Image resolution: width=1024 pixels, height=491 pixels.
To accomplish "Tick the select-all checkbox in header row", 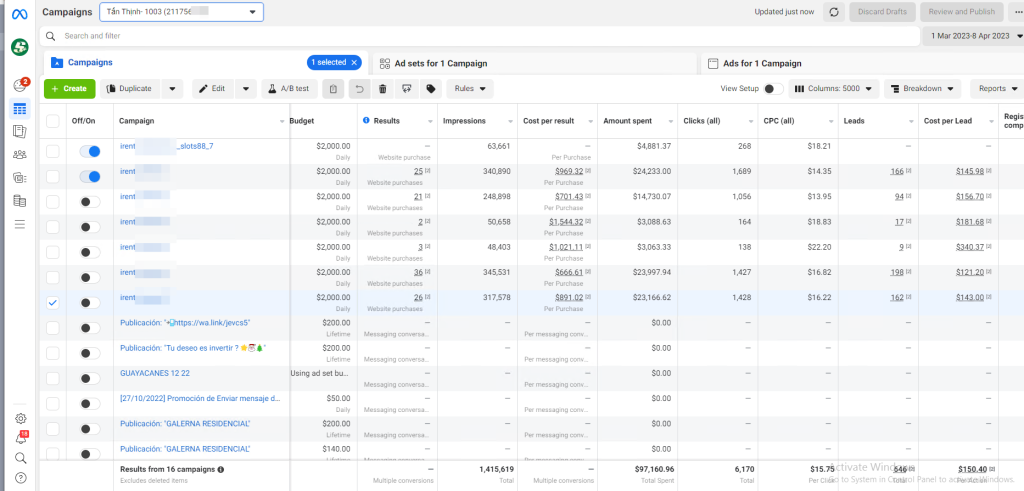I will [x=53, y=121].
